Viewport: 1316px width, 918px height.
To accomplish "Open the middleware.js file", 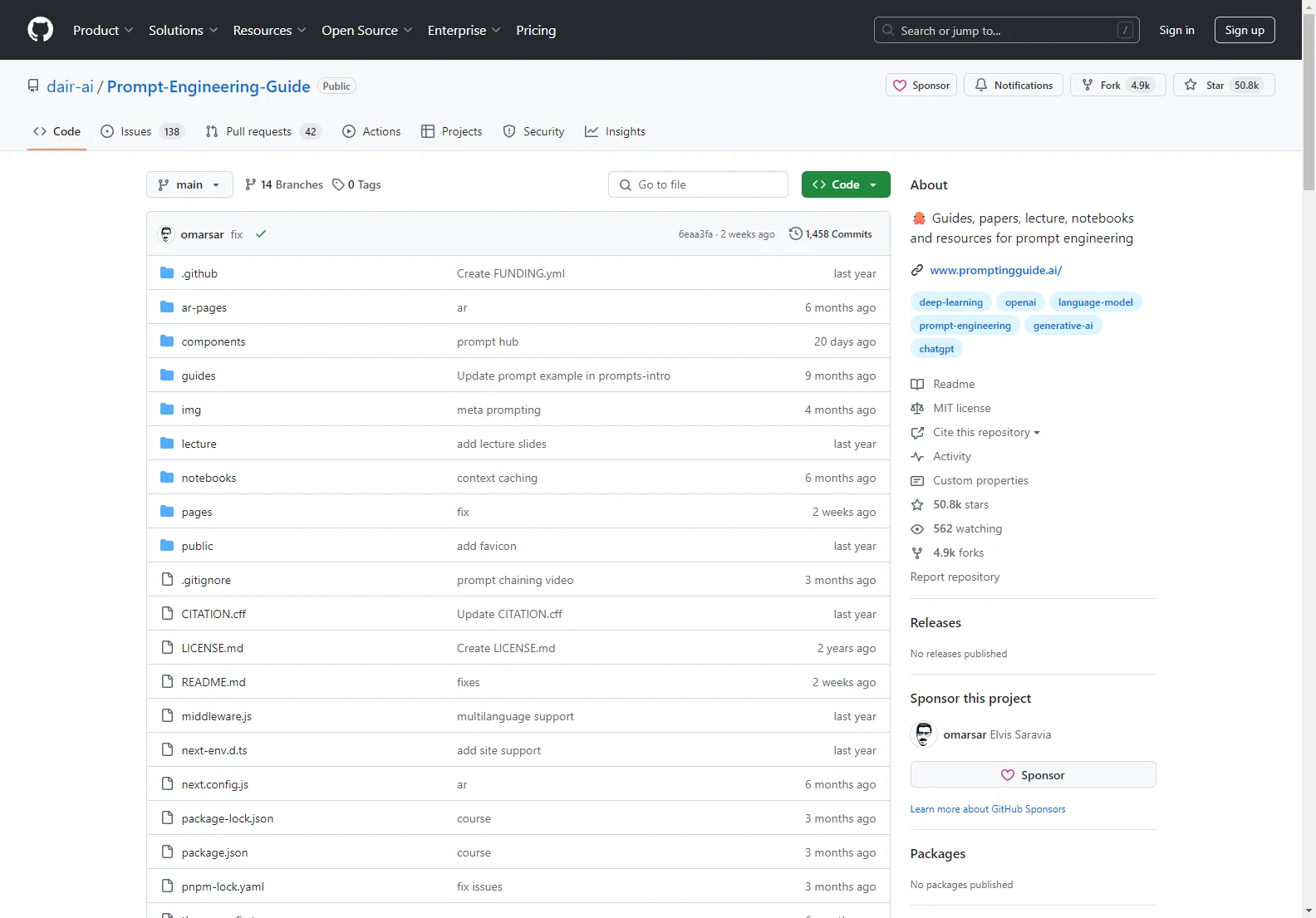I will point(217,716).
